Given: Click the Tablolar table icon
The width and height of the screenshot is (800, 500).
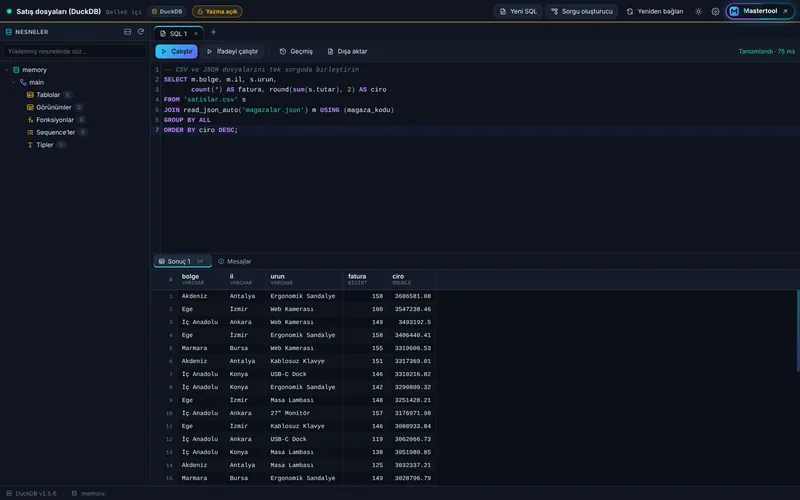Looking at the screenshot, I should (x=30, y=95).
